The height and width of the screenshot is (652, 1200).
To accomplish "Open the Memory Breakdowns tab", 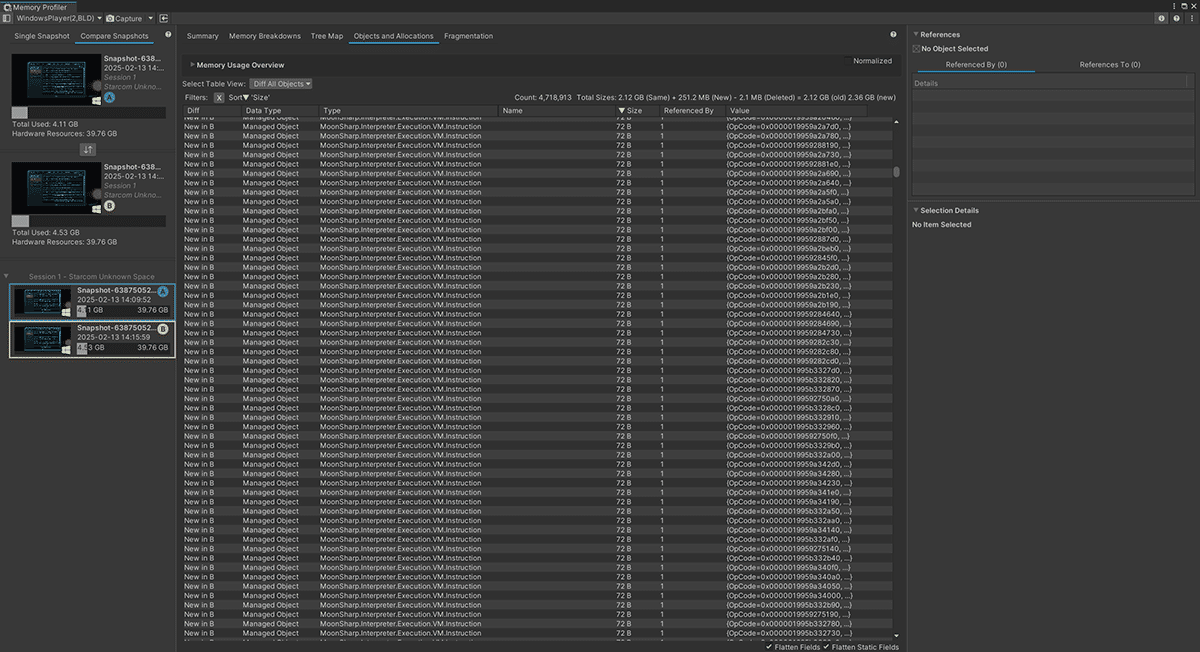I will tap(265, 36).
